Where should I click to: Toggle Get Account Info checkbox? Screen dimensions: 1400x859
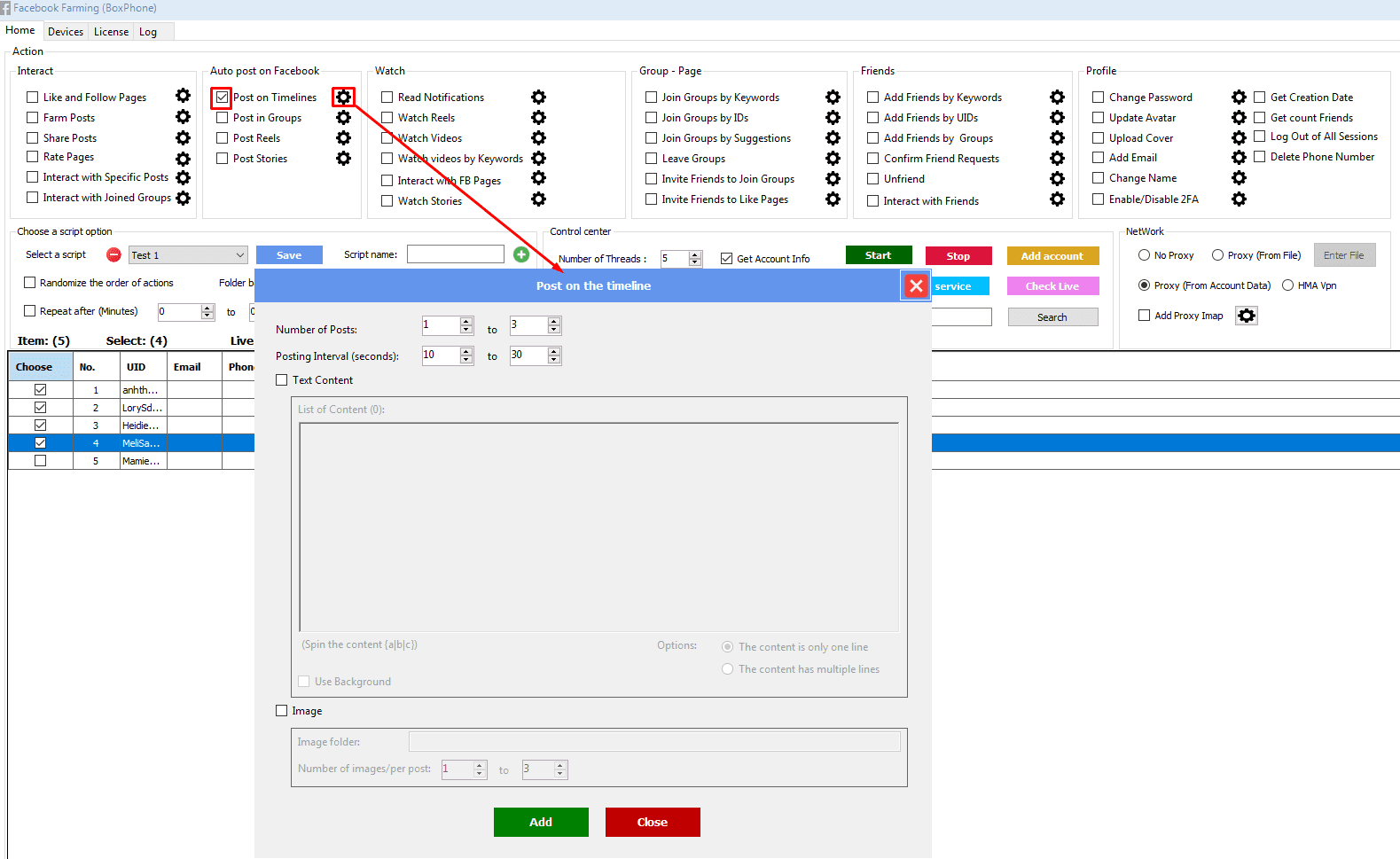(x=727, y=259)
